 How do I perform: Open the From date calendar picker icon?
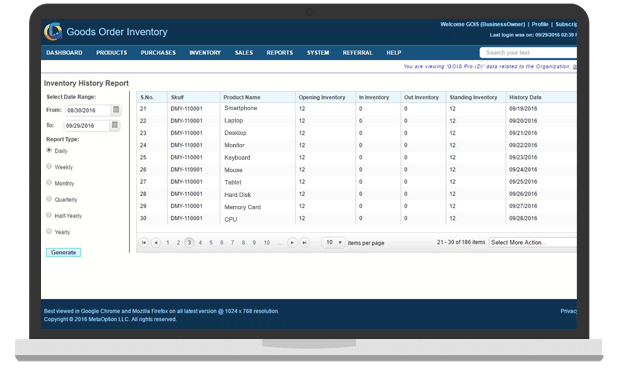pyautogui.click(x=116, y=110)
